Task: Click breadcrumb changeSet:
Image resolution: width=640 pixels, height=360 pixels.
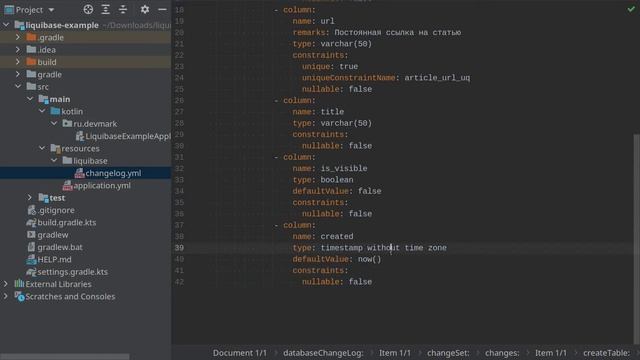Action: point(448,353)
